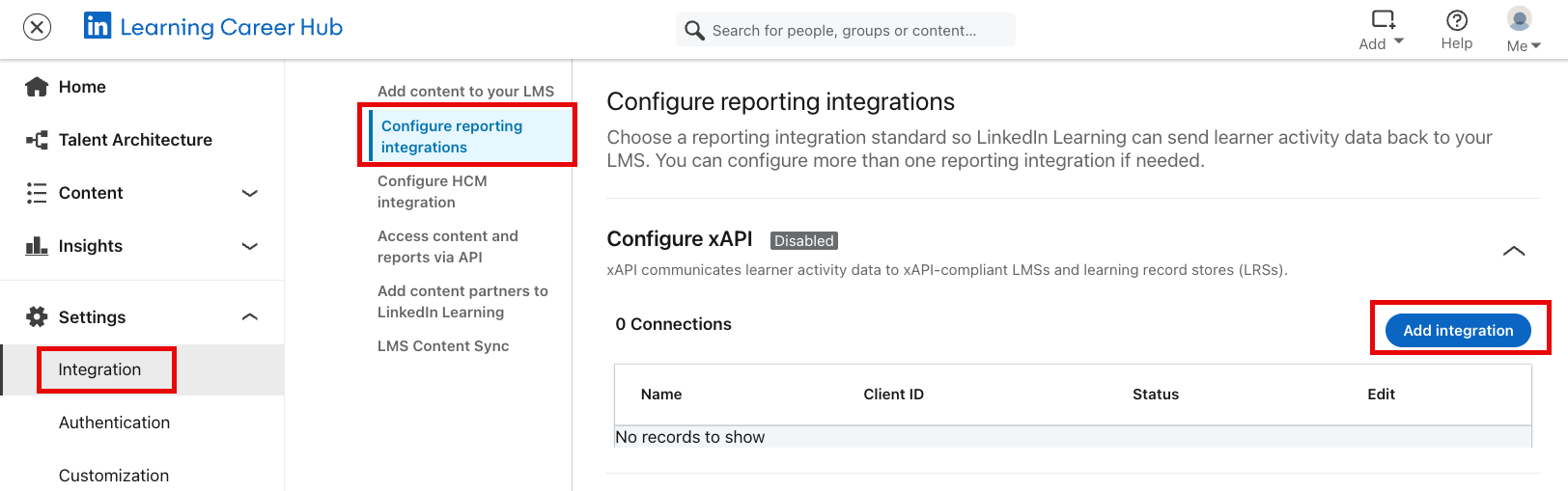
Task: Open Configure HCM integration
Action: click(x=433, y=191)
